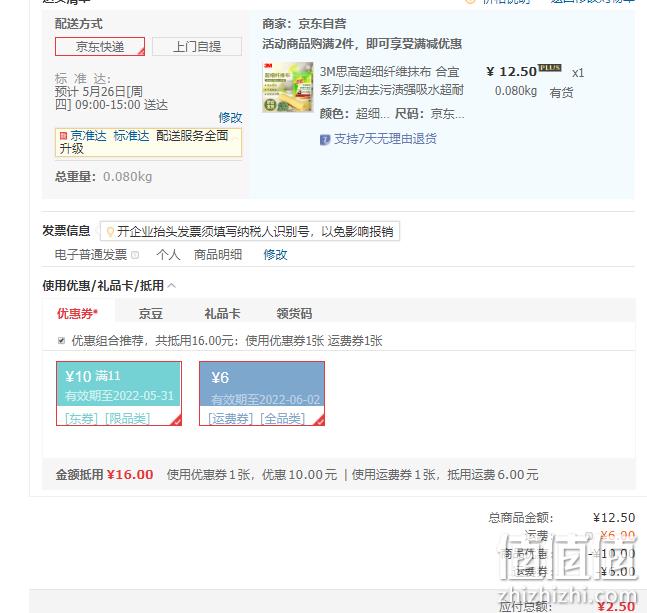Switch to 领货码 tab
This screenshot has width=647, height=613.
[x=294, y=314]
